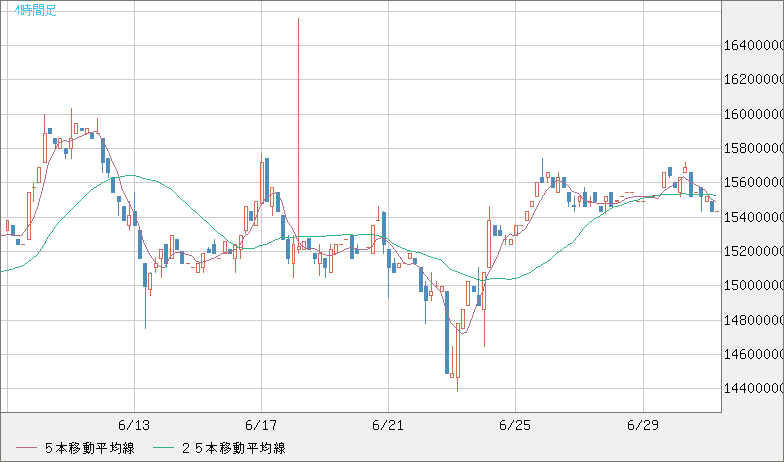The image size is (784, 462).
Task: Click the 15400000 price axis label
Action: coord(754,218)
